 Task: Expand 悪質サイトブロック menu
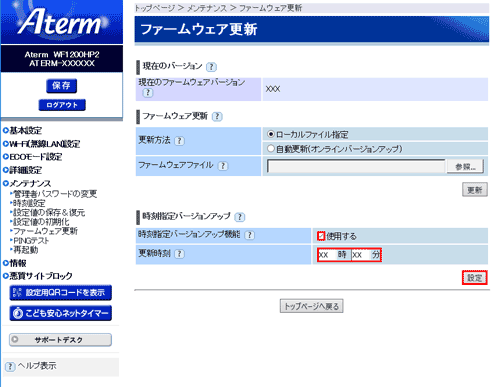tap(37, 276)
